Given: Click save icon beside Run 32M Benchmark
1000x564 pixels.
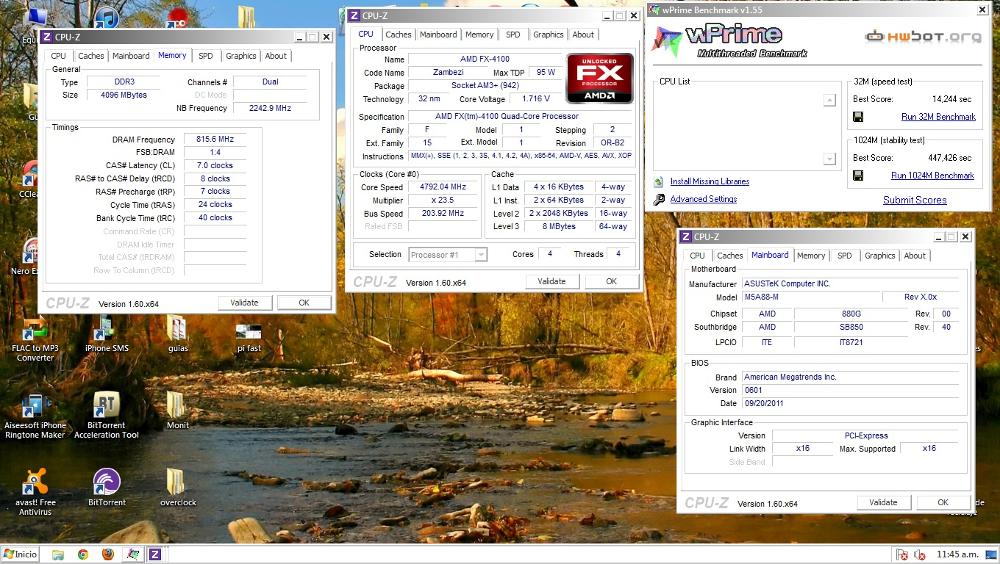Looking at the screenshot, I should (x=858, y=117).
